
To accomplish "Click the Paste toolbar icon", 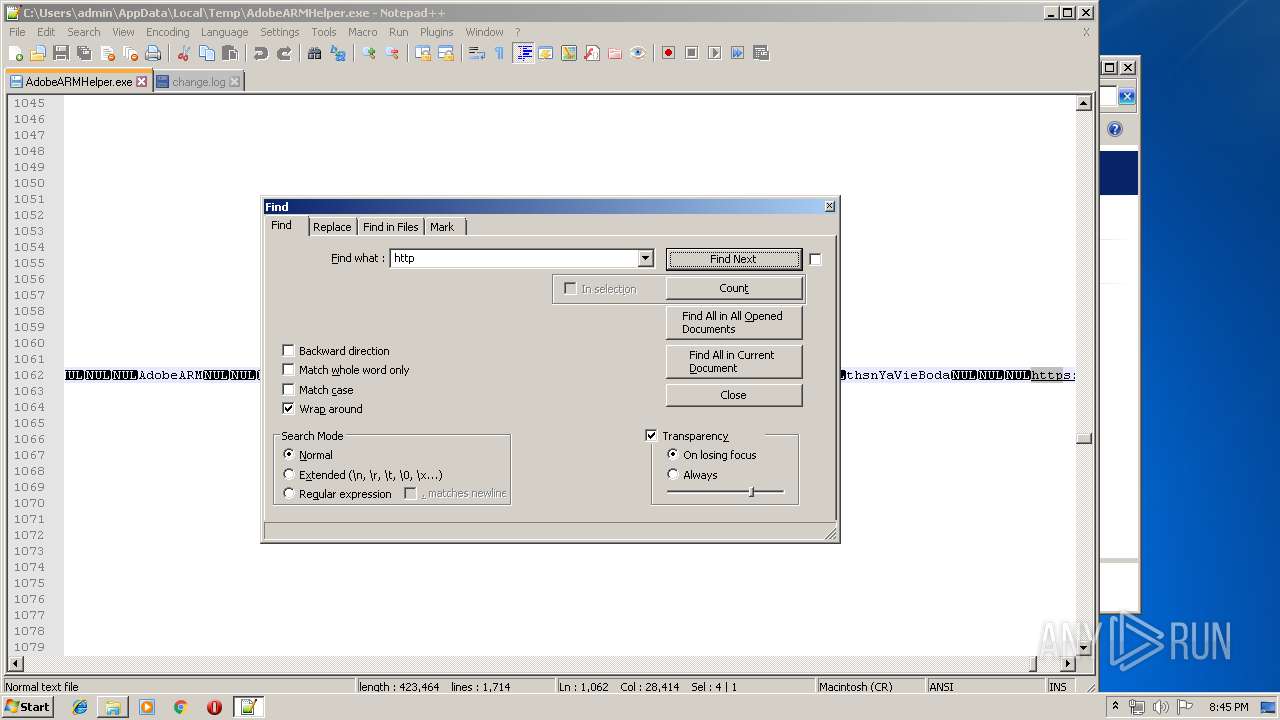I will (x=230, y=53).
